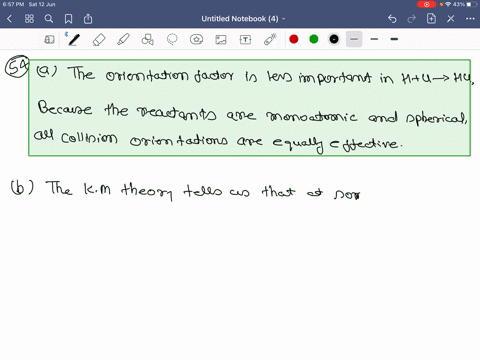Open the three-dot more options menu
This screenshot has width=480, height=360.
(x=470, y=19)
